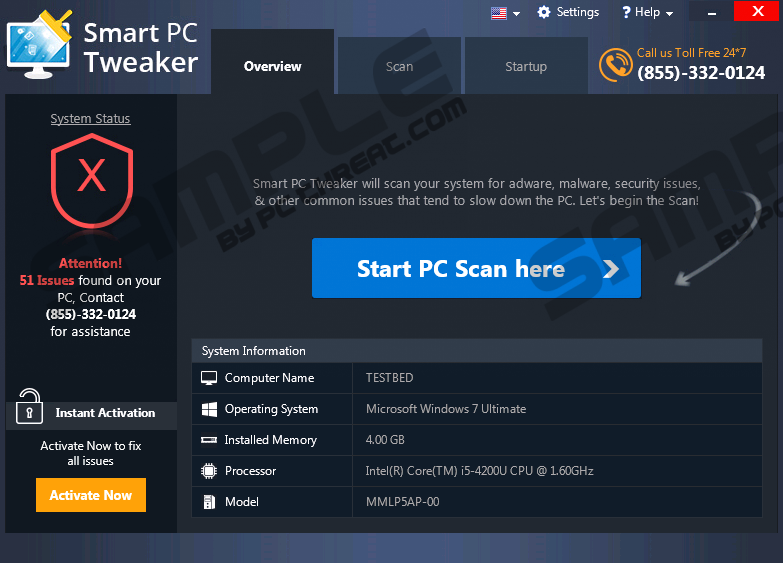Select the 4.00 GB memory value
The width and height of the screenshot is (783, 563).
385,440
